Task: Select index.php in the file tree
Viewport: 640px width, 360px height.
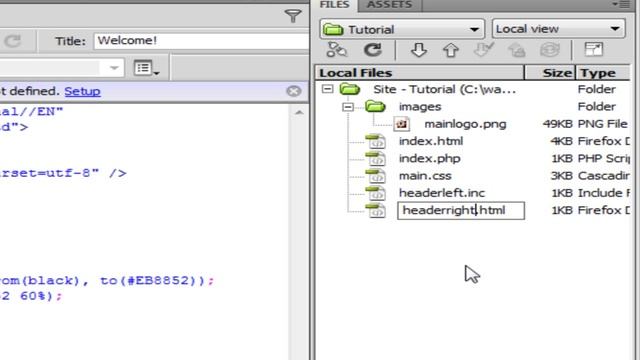Action: tap(429, 158)
